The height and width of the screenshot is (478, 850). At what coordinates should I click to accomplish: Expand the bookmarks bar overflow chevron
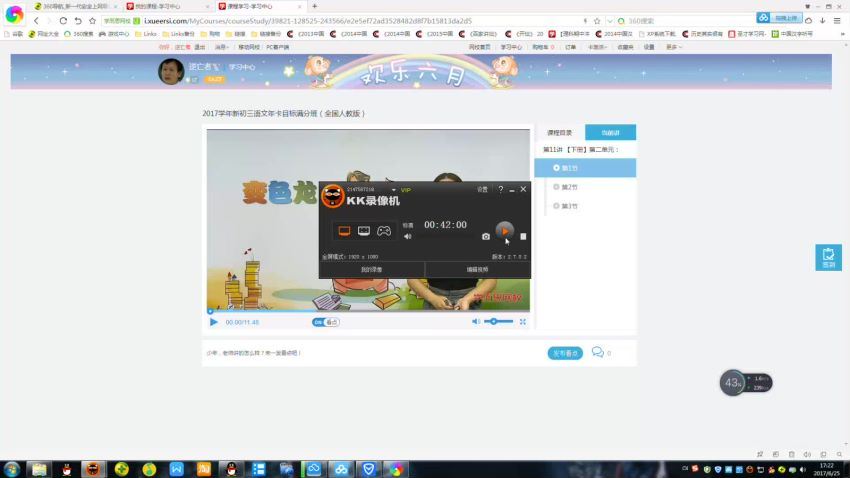(x=842, y=34)
